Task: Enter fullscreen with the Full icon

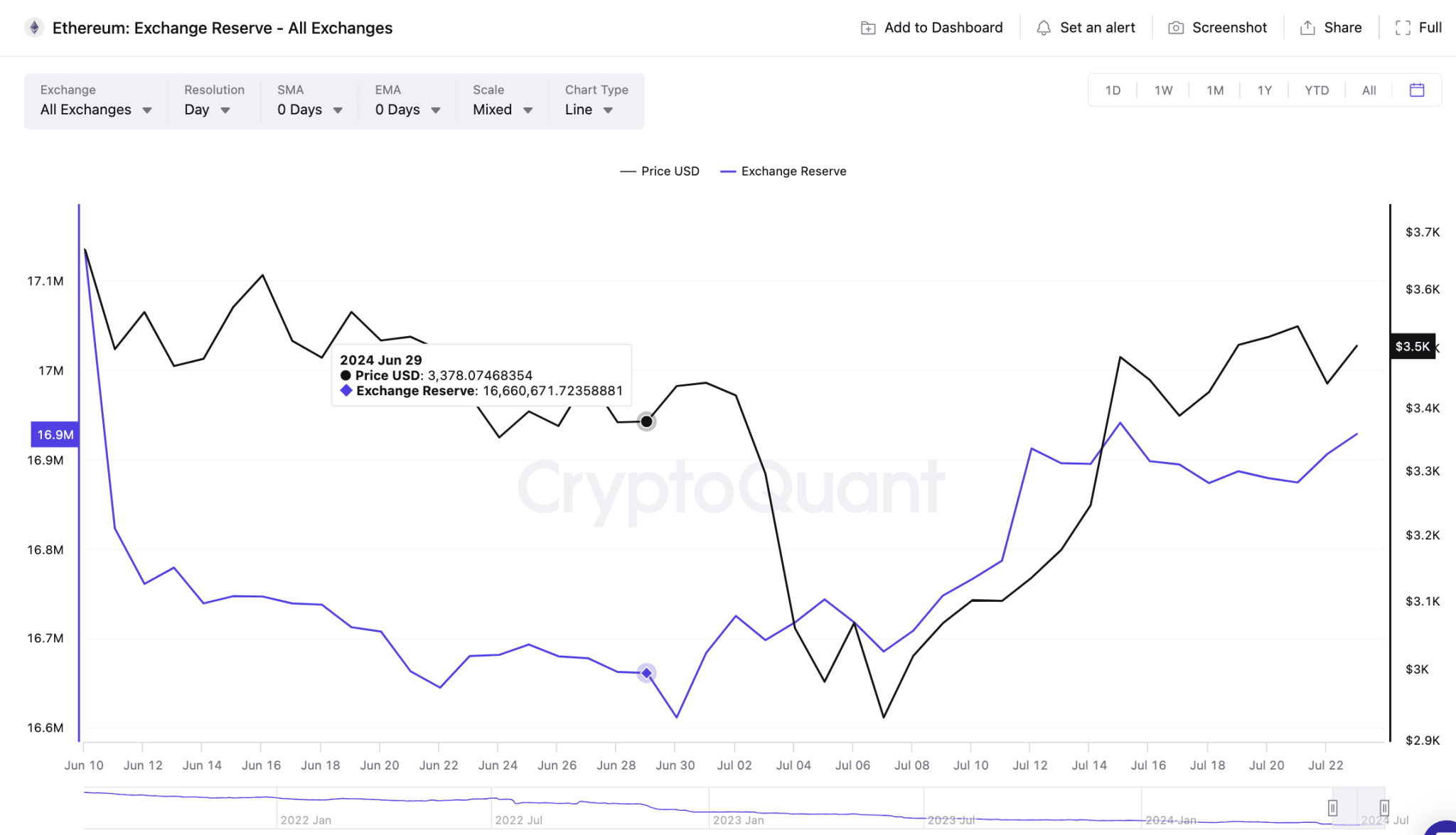Action: pos(1404,27)
